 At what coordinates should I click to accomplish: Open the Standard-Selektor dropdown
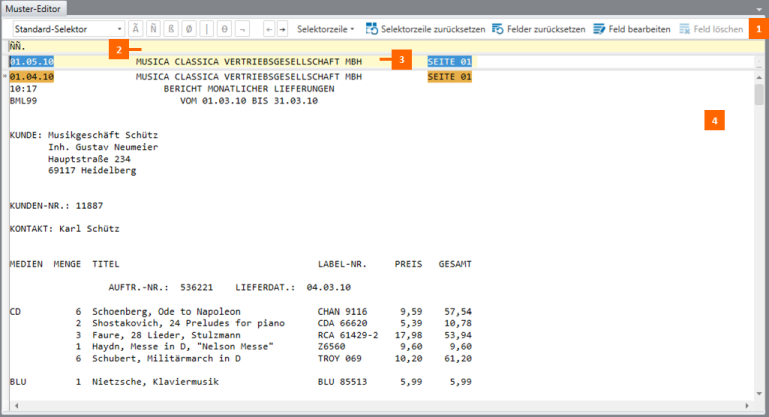point(119,29)
